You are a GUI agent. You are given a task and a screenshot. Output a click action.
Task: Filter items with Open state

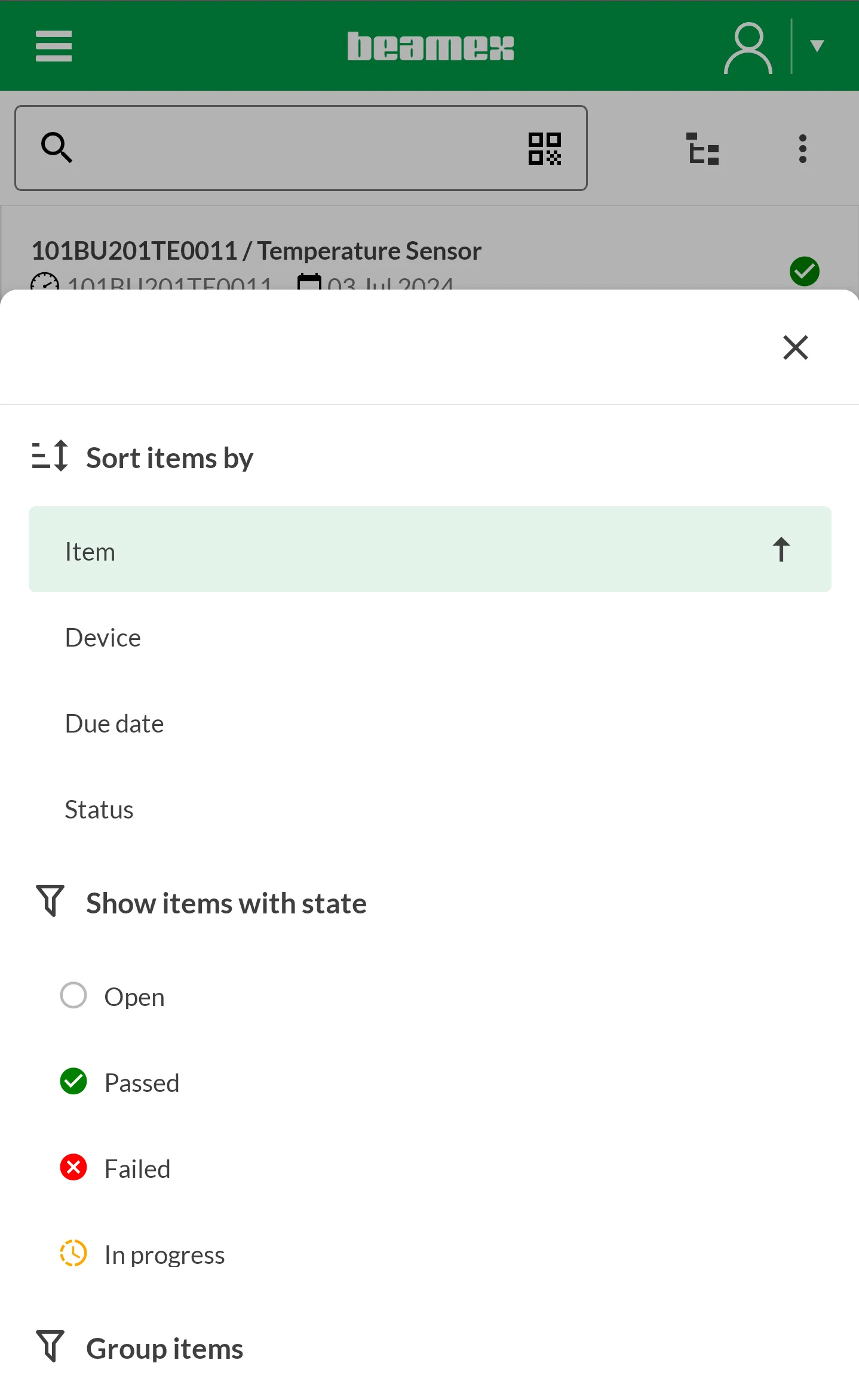click(134, 996)
